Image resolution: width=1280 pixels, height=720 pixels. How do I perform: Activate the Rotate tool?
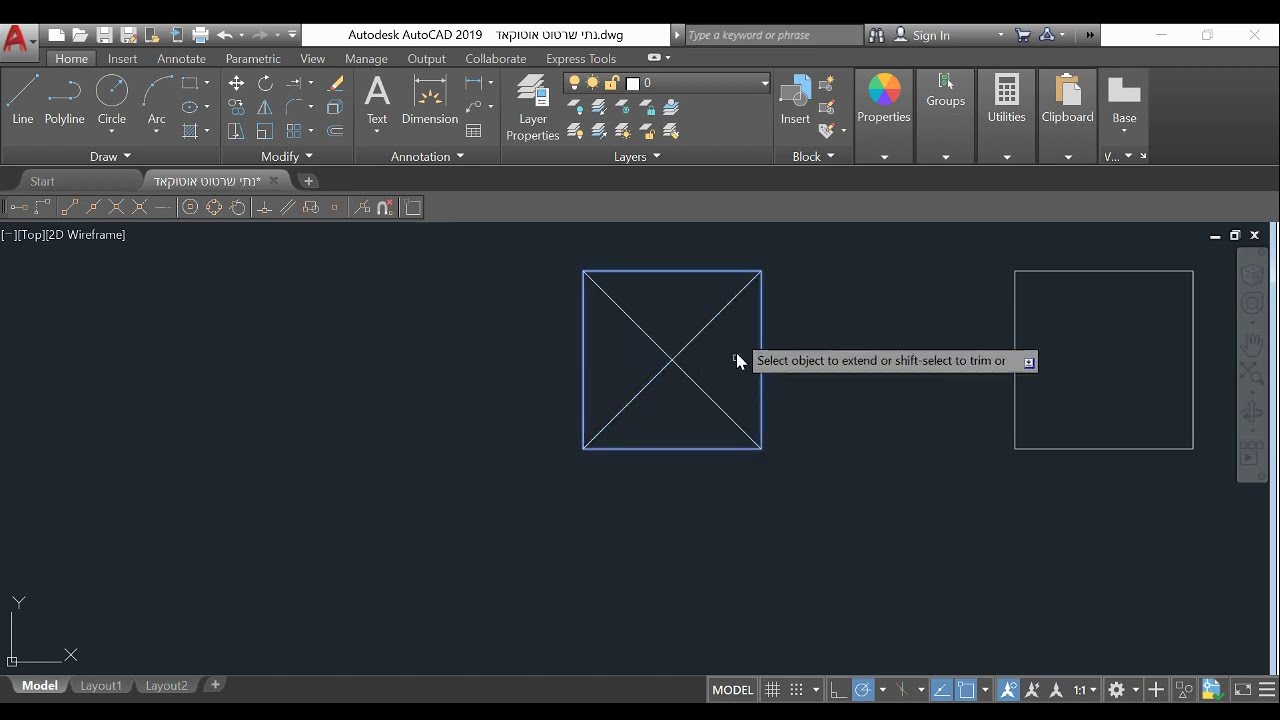pyautogui.click(x=265, y=83)
